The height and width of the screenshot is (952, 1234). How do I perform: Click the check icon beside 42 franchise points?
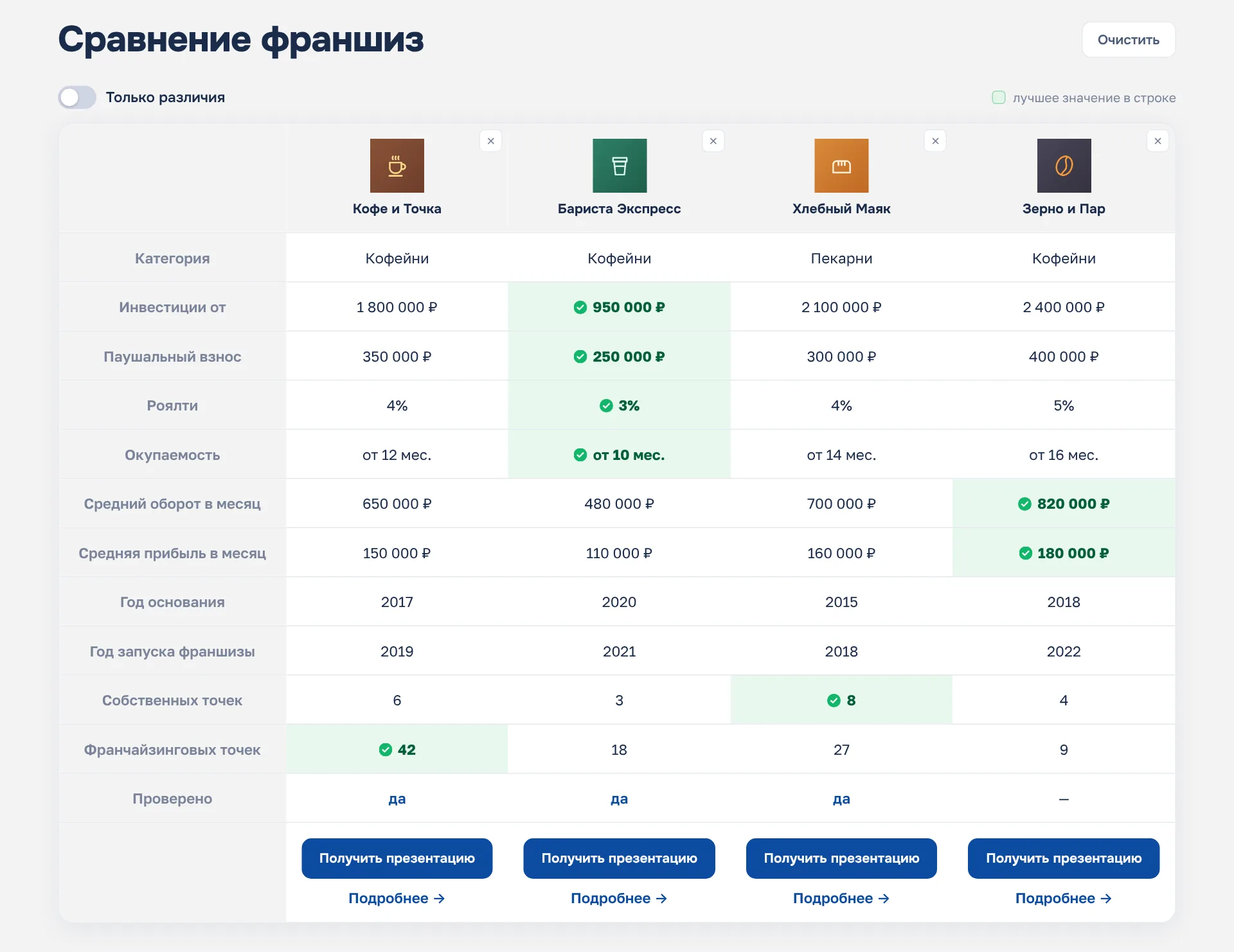tap(386, 750)
